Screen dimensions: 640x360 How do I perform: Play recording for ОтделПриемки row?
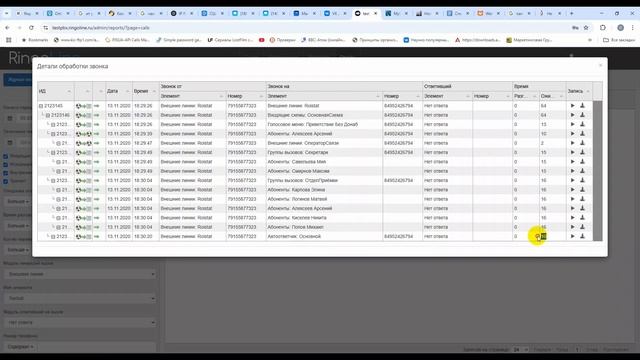pos(572,180)
